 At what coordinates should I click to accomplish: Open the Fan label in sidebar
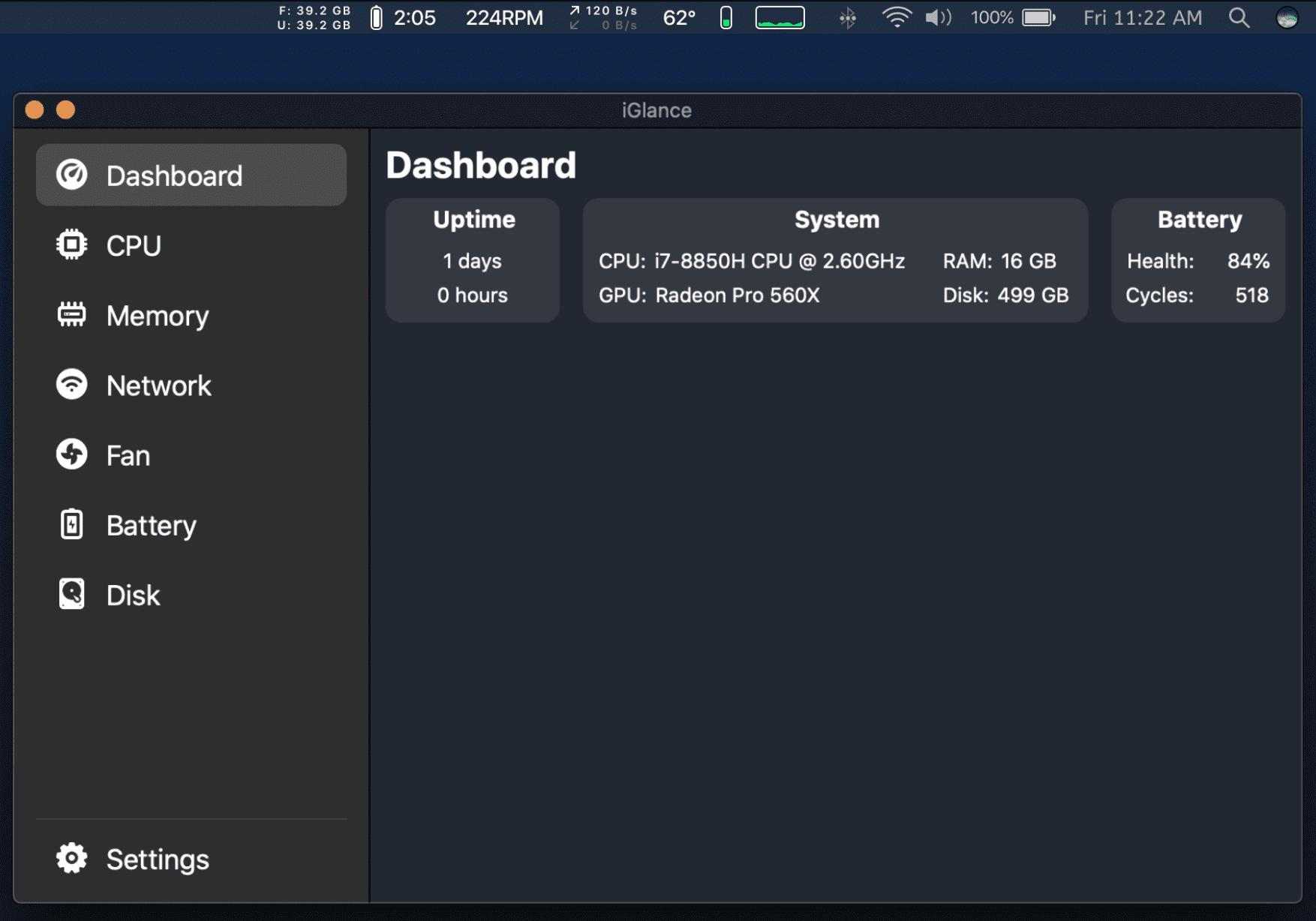(x=128, y=455)
